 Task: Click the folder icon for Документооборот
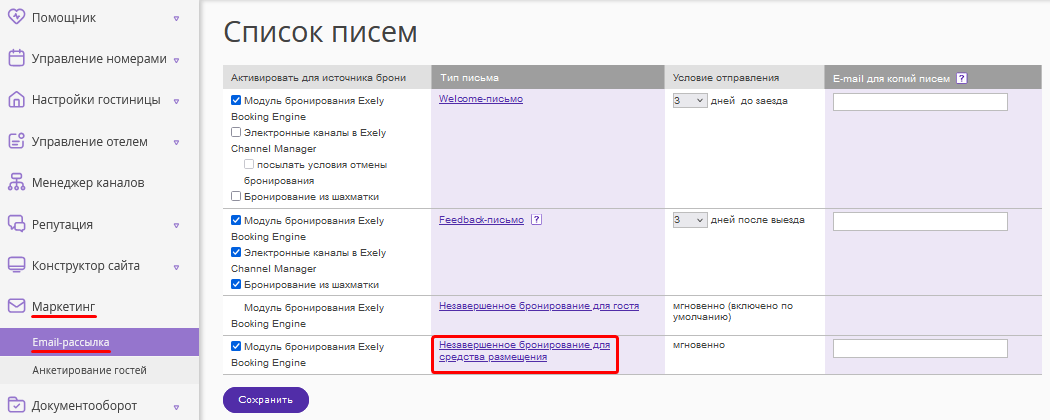pos(16,405)
